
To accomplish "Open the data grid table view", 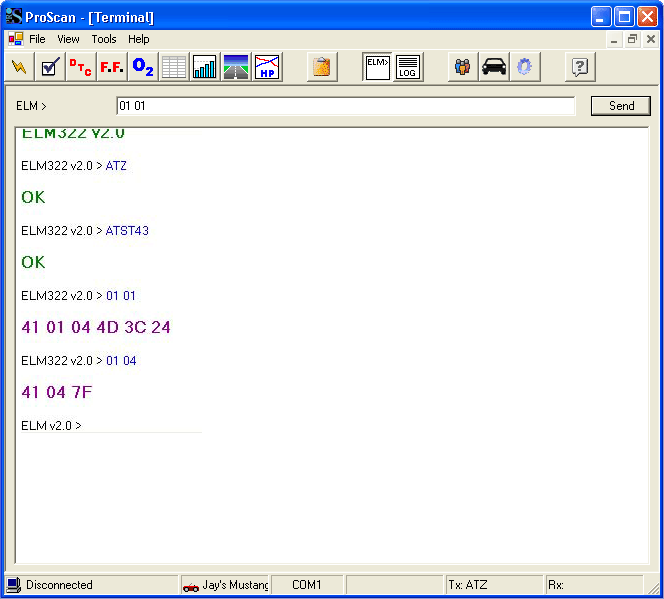I will (x=174, y=66).
